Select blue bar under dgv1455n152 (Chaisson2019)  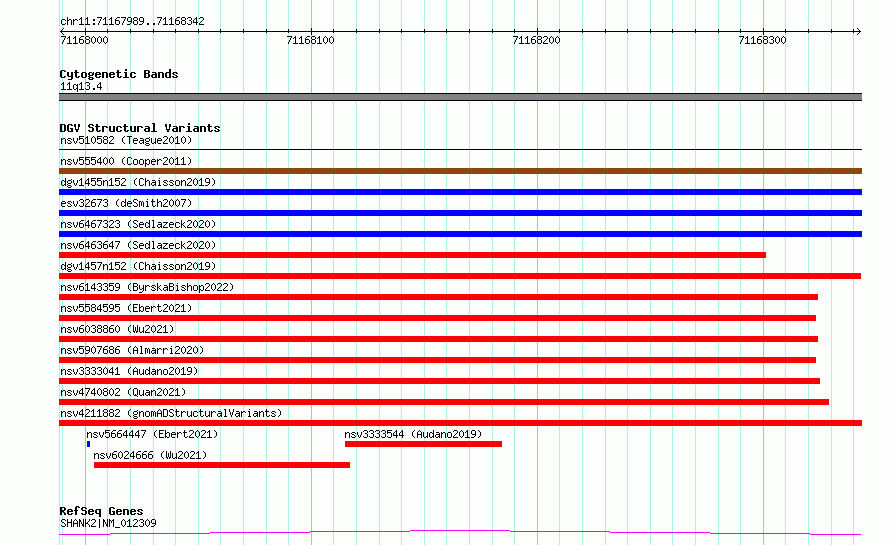[460, 192]
